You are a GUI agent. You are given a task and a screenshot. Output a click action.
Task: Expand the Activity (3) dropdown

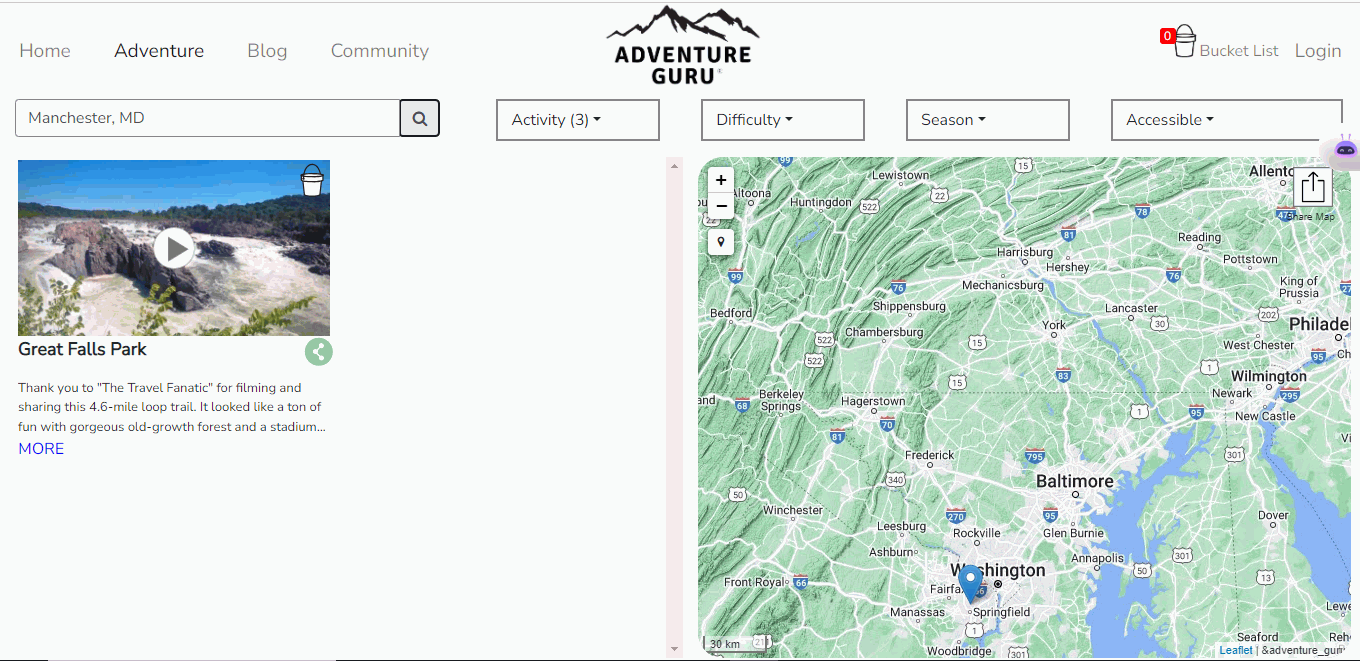coord(577,120)
